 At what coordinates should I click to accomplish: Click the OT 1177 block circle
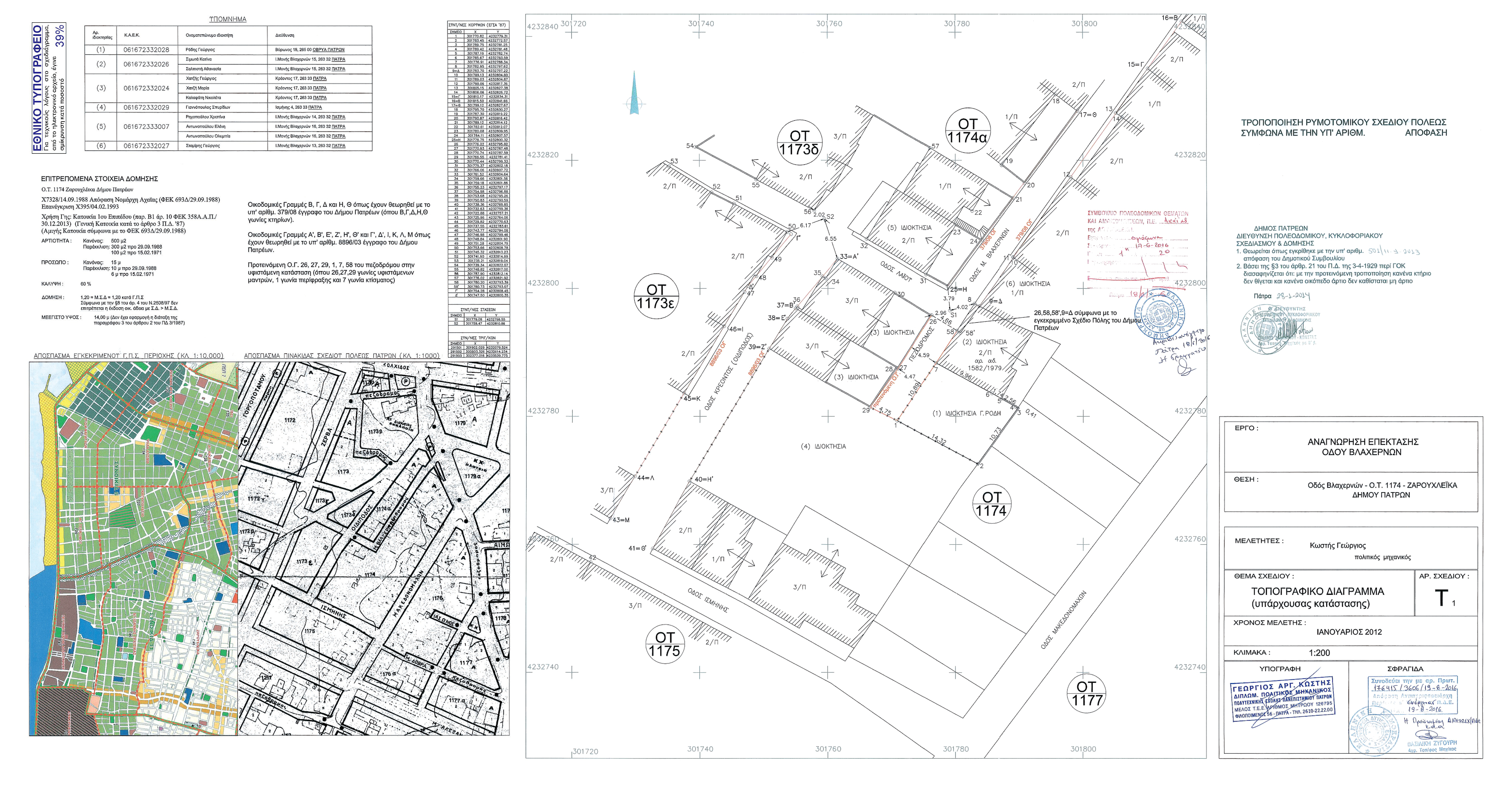pos(1087,693)
